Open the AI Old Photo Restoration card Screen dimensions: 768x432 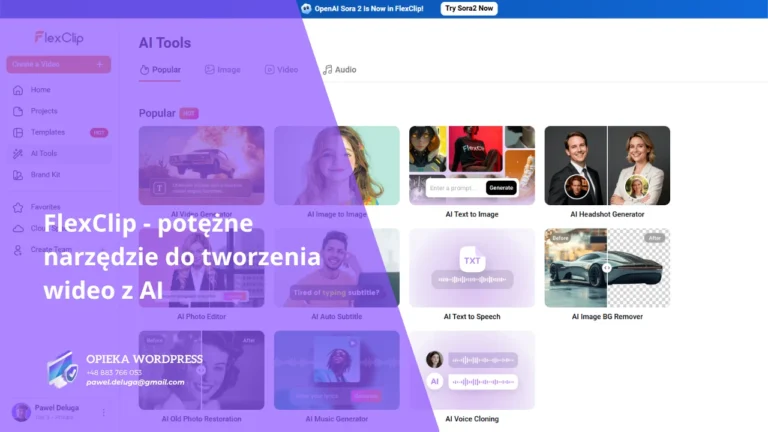201,370
